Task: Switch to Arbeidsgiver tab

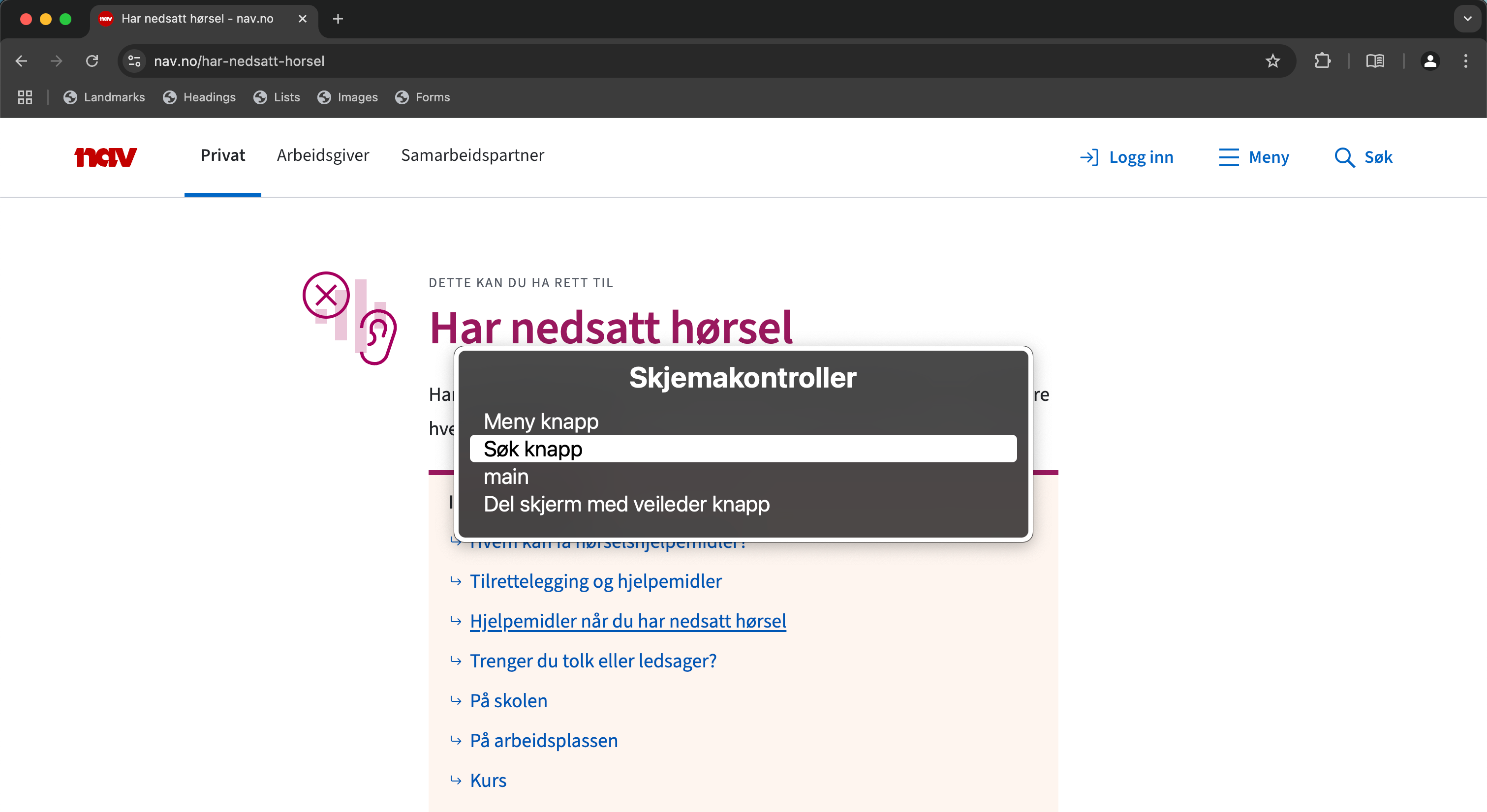Action: pyautogui.click(x=323, y=155)
